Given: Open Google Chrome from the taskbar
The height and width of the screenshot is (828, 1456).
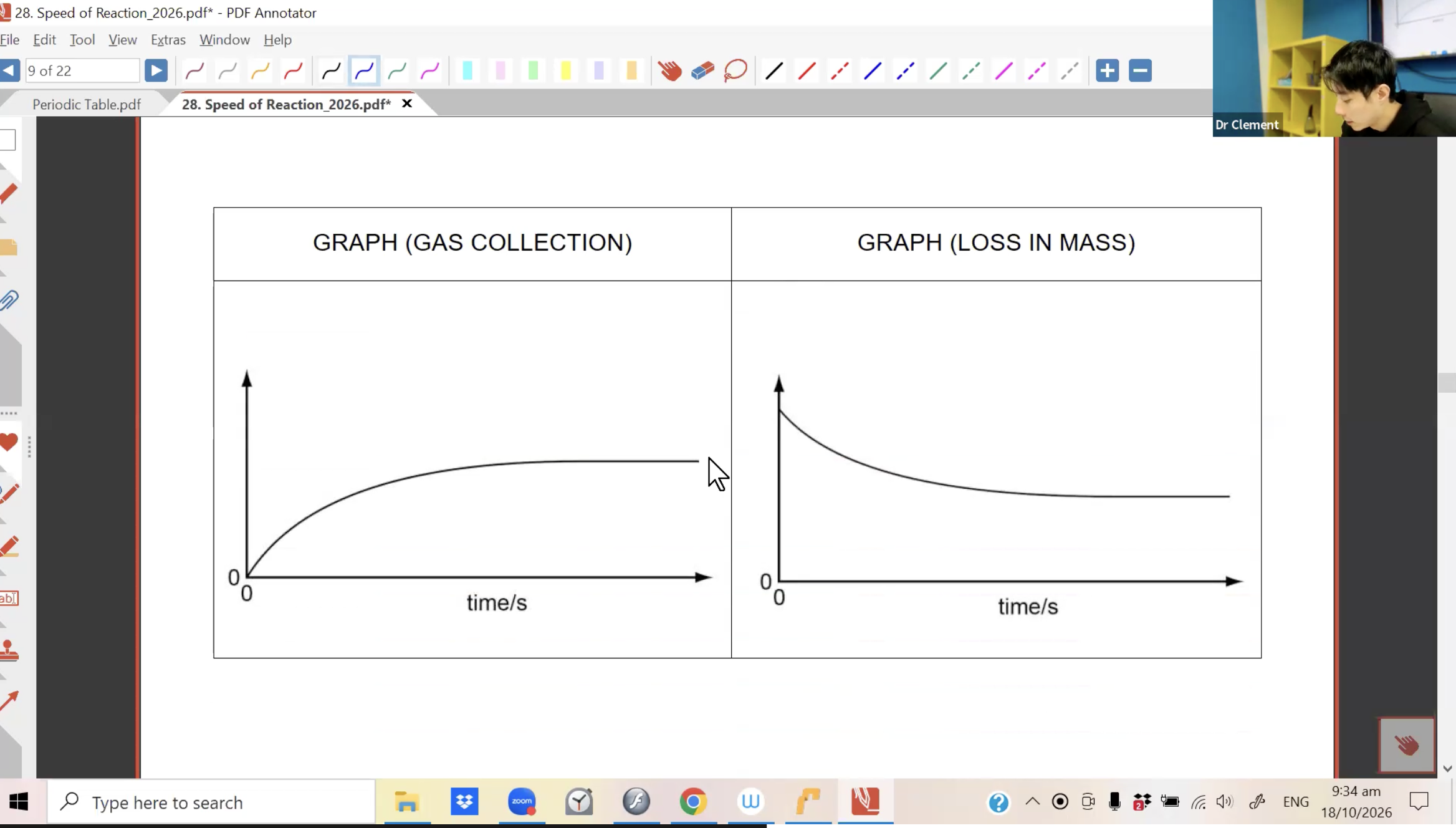Looking at the screenshot, I should tap(693, 802).
